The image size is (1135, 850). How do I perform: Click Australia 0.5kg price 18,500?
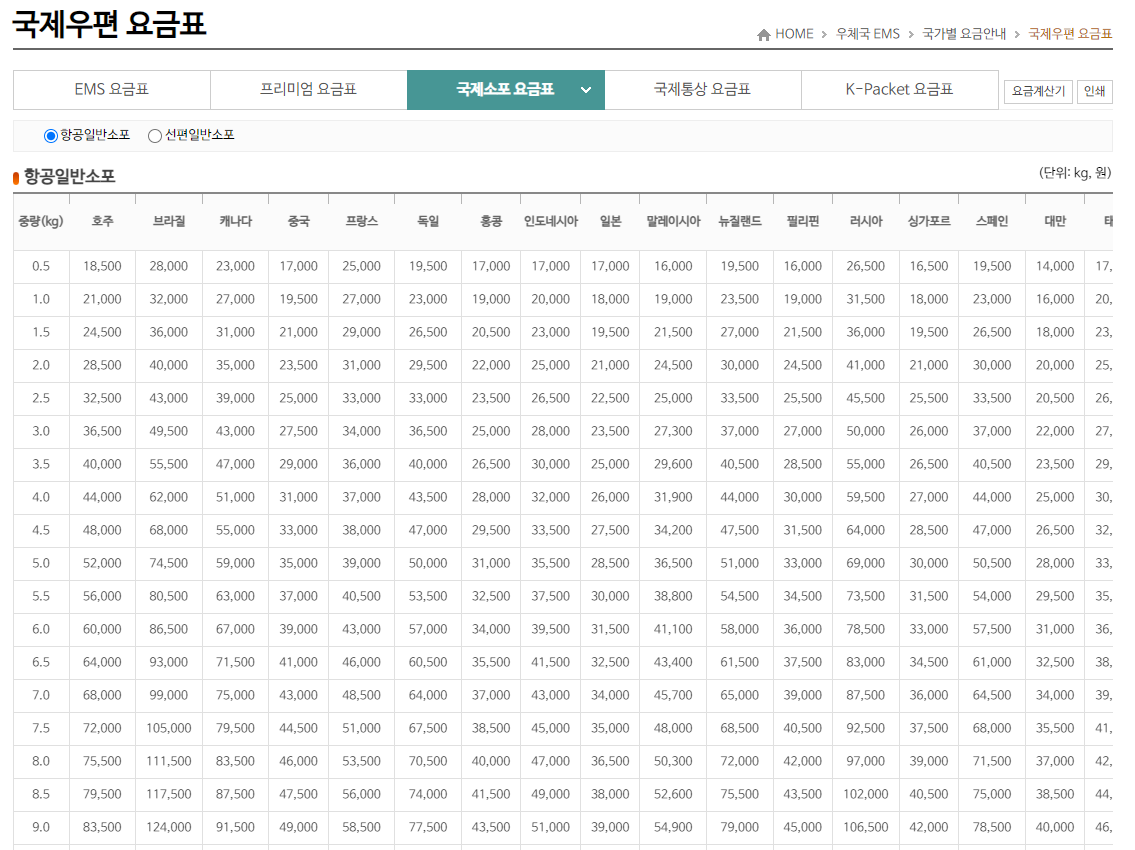[x=102, y=266]
